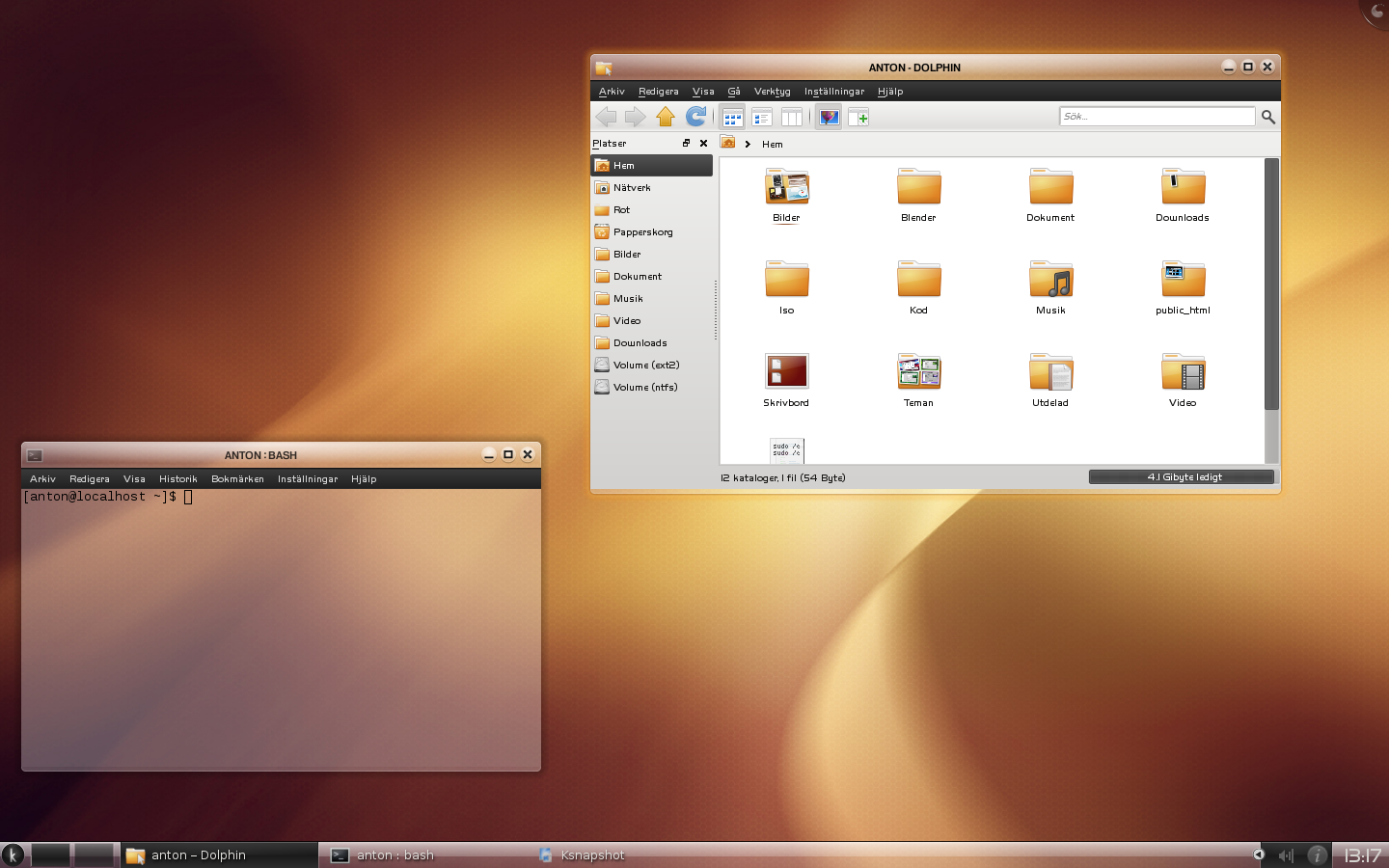Select Bilder in the Platser sidebar

pos(652,255)
